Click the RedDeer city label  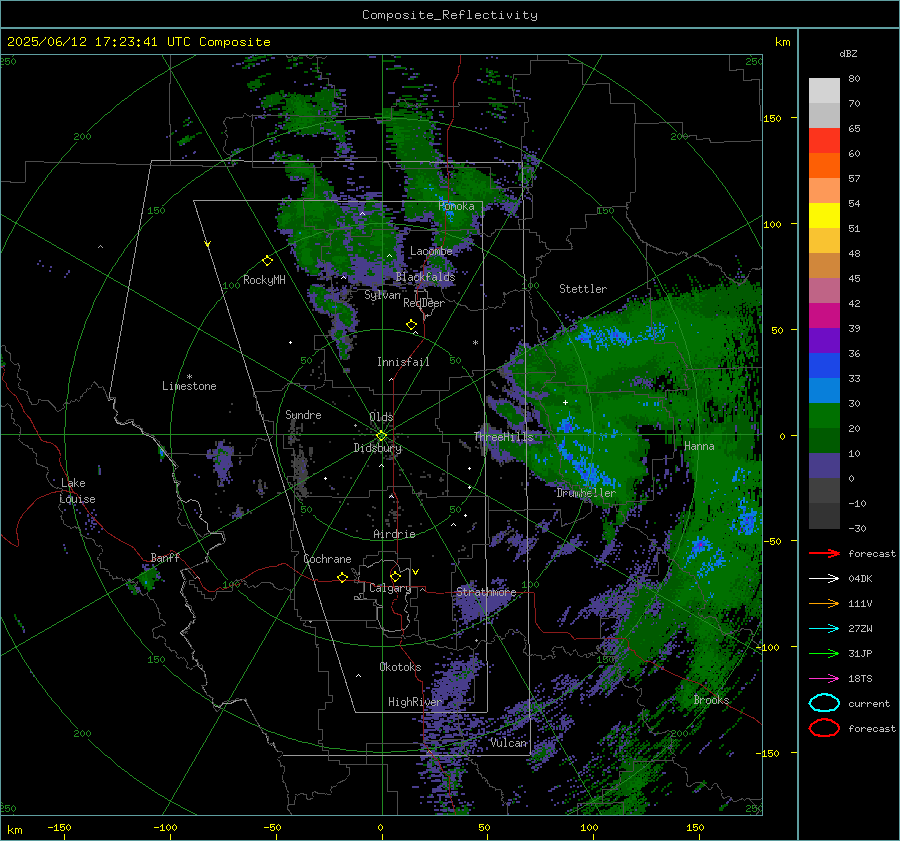pos(424,303)
